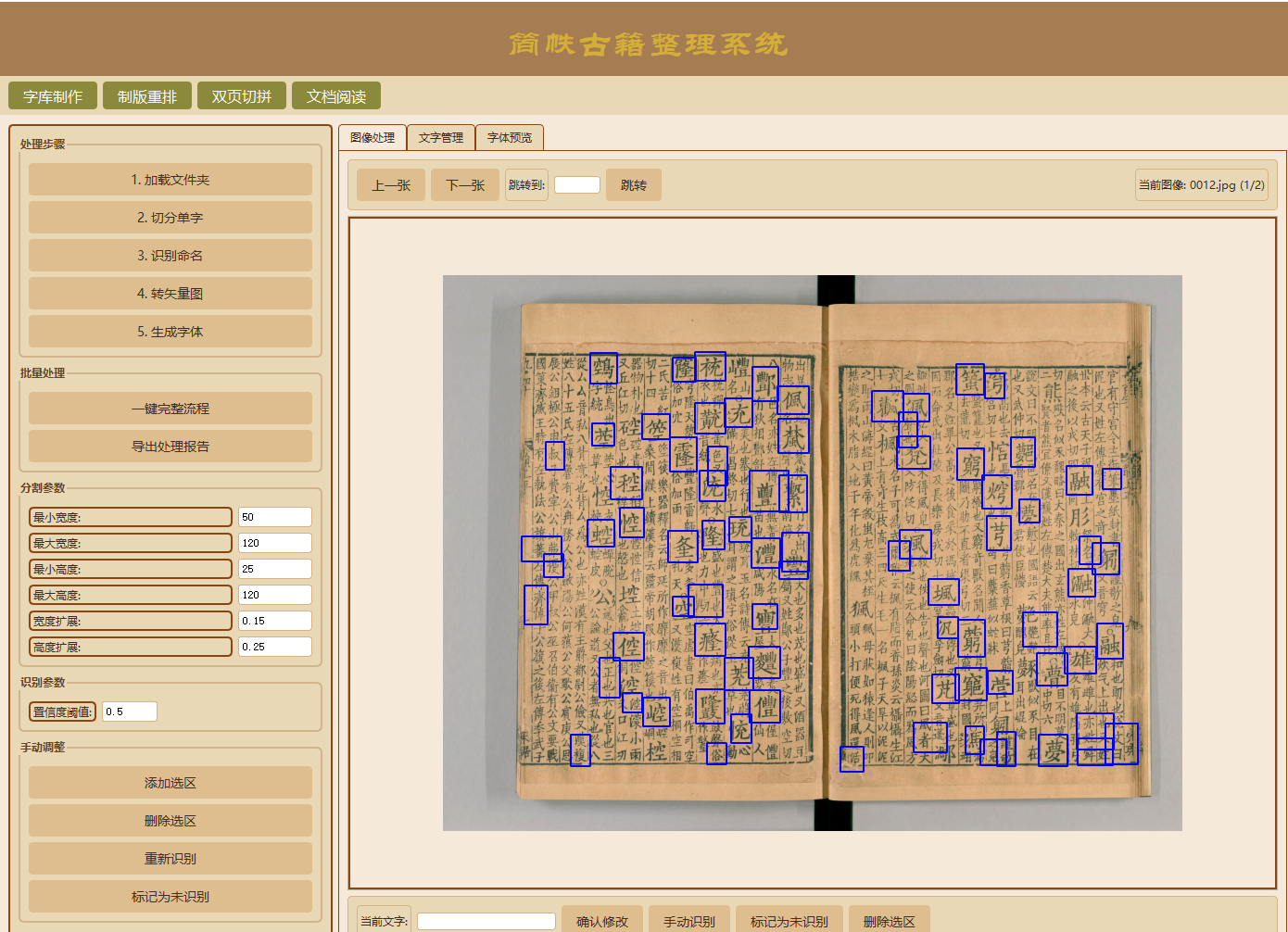
Task: Click step 5. 生成字体
Action: click(x=170, y=332)
